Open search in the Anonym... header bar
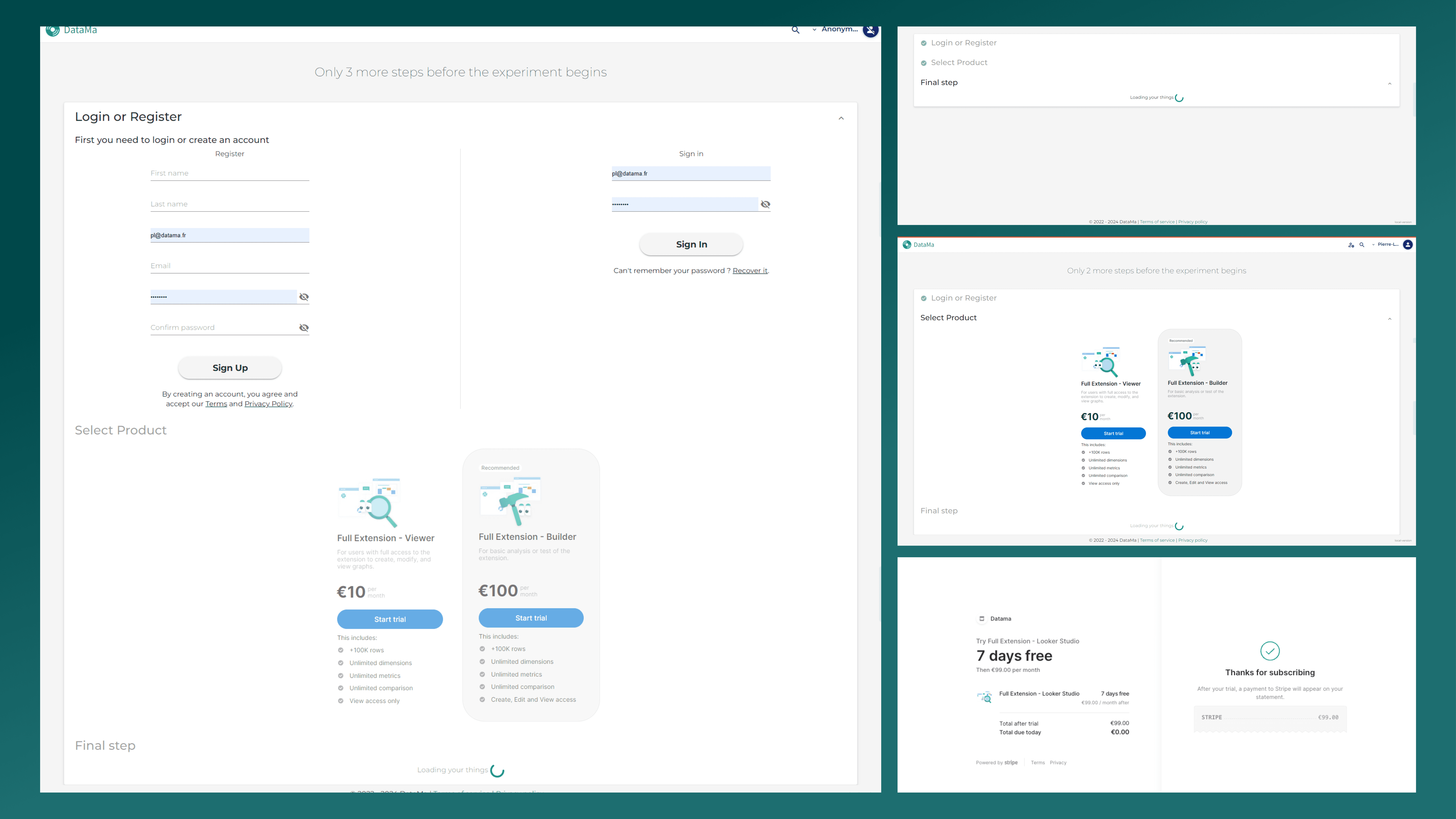 click(x=795, y=30)
